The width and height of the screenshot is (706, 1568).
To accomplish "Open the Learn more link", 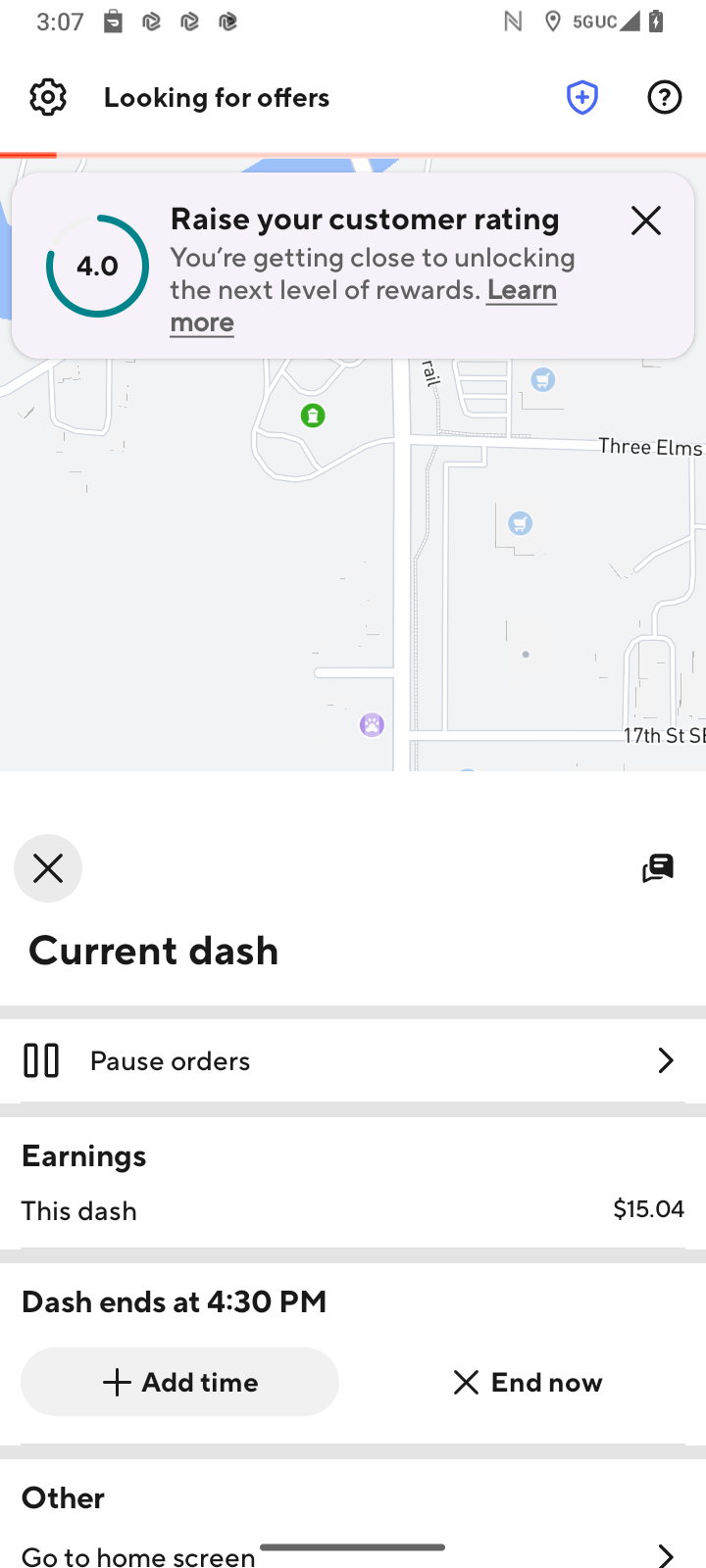I will click(521, 290).
